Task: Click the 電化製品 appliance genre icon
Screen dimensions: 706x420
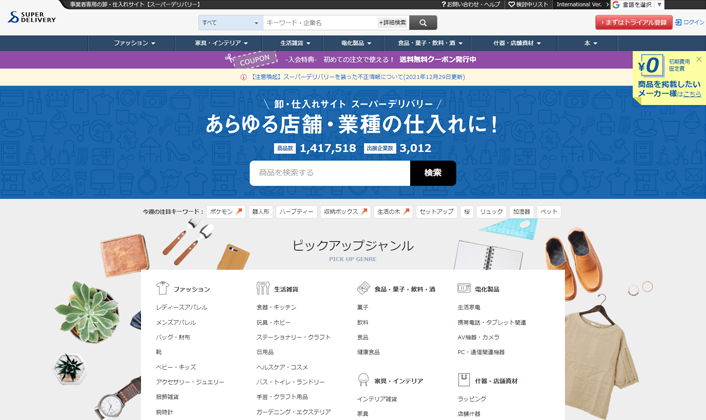Action: [464, 288]
